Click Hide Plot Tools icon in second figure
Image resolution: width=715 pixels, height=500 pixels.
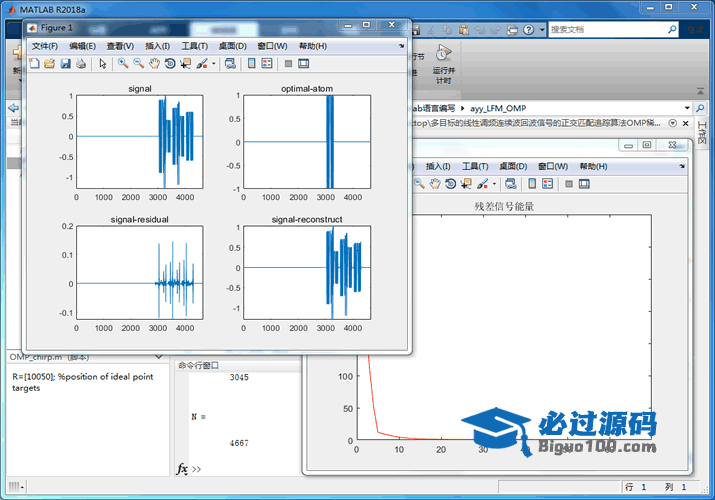point(569,184)
